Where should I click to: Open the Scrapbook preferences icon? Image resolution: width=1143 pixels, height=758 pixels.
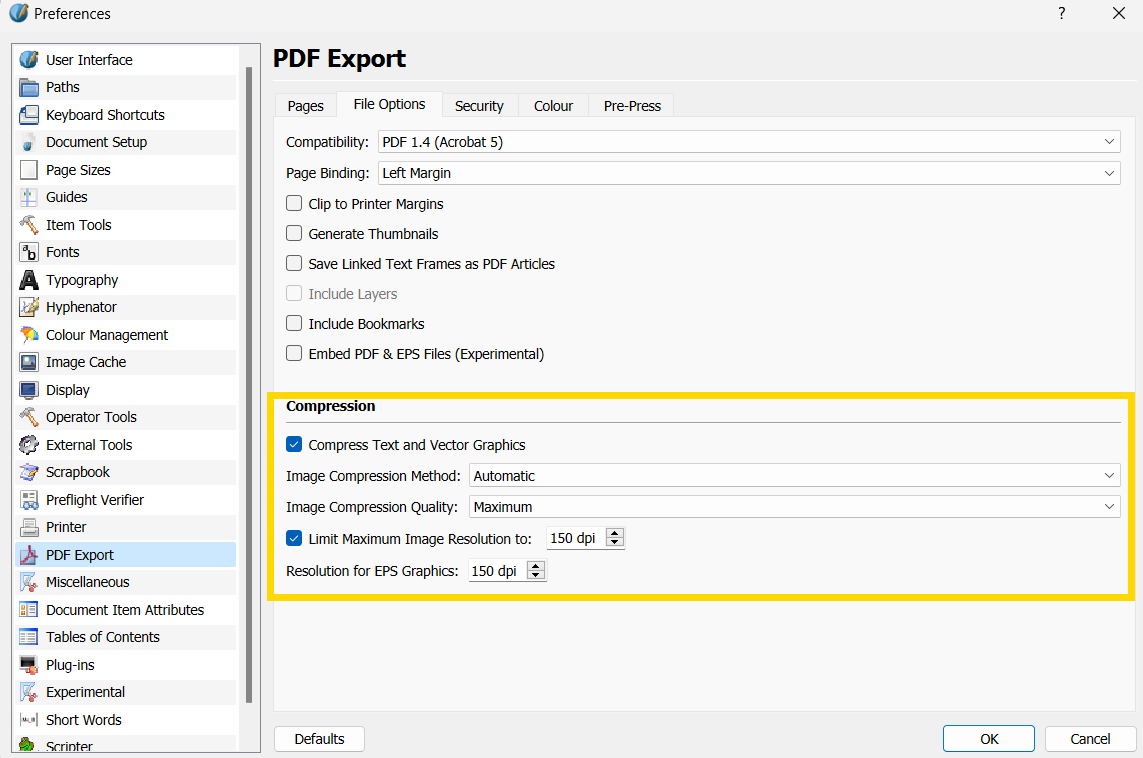tap(29, 472)
